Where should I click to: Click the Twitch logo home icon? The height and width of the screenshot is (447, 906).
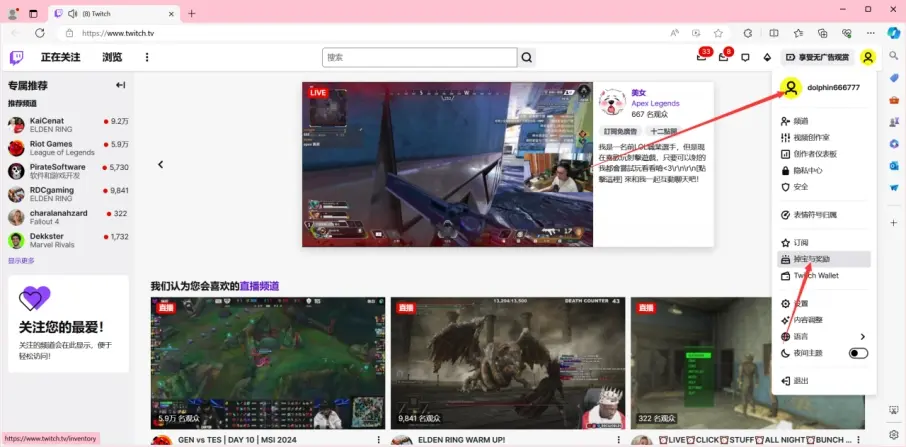click(x=16, y=57)
